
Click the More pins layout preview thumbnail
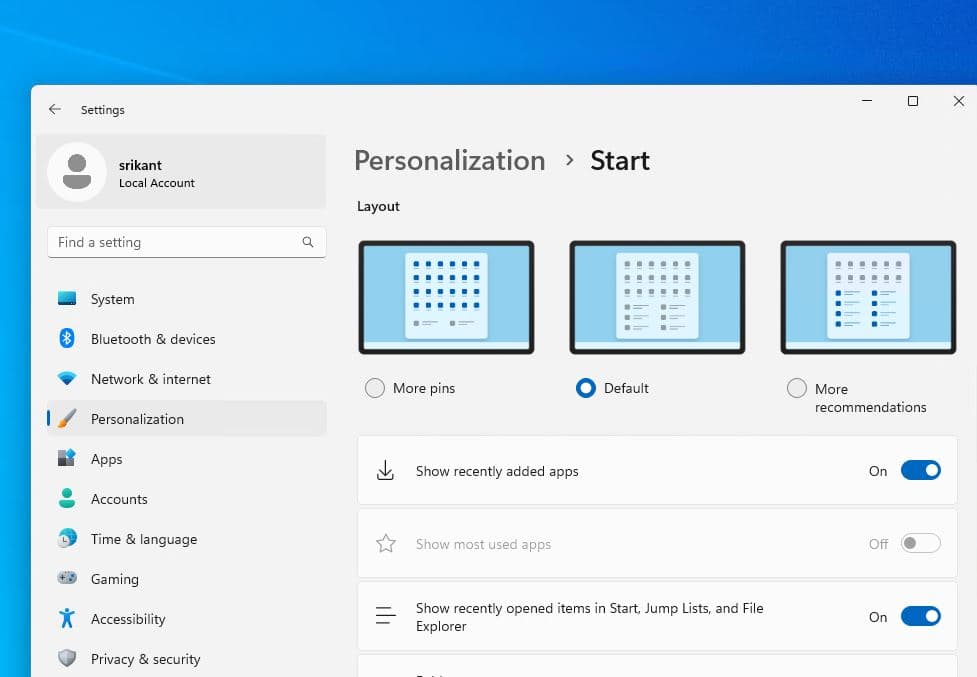(x=446, y=297)
